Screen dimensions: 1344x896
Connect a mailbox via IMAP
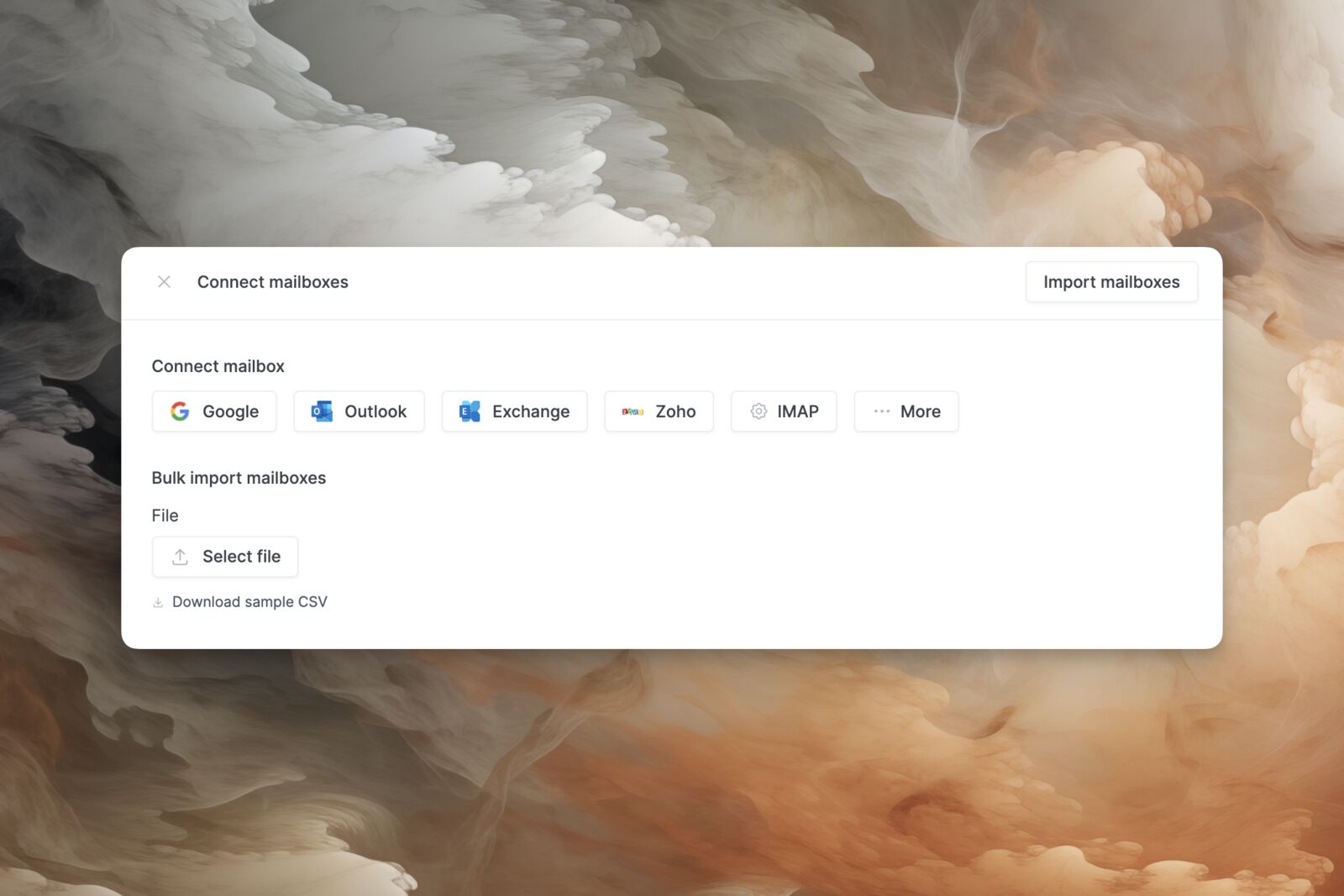[783, 411]
